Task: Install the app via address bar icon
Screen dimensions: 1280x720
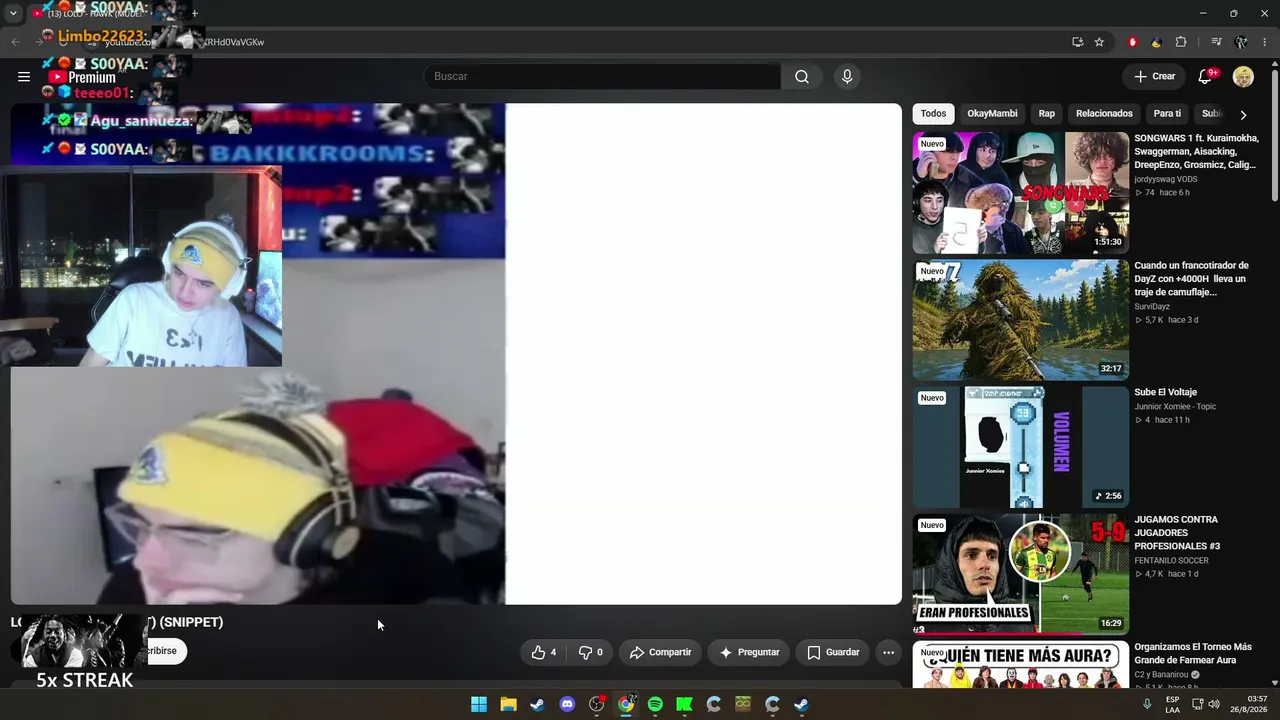Action: (1077, 42)
